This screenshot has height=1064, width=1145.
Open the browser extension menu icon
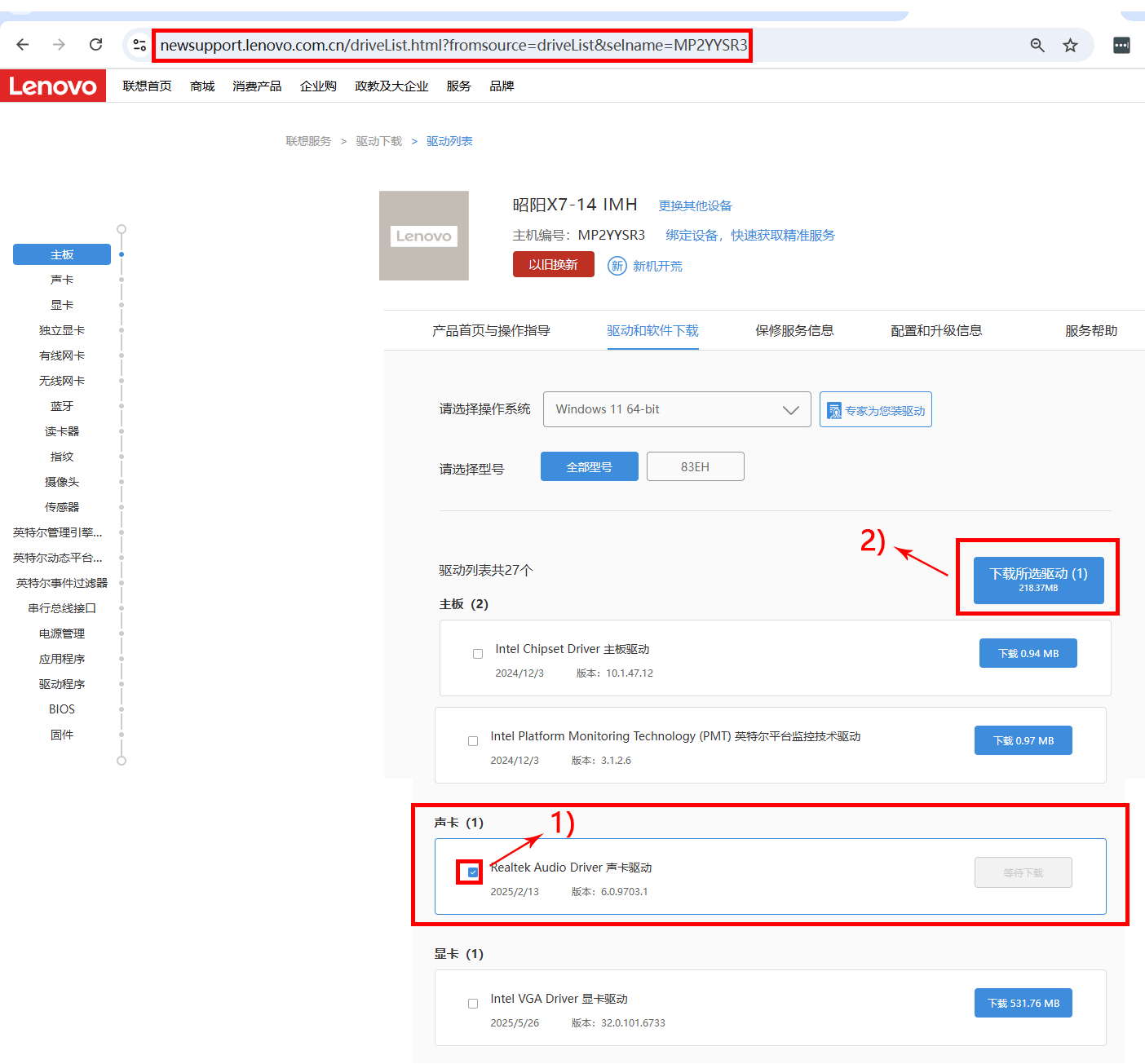click(1122, 45)
